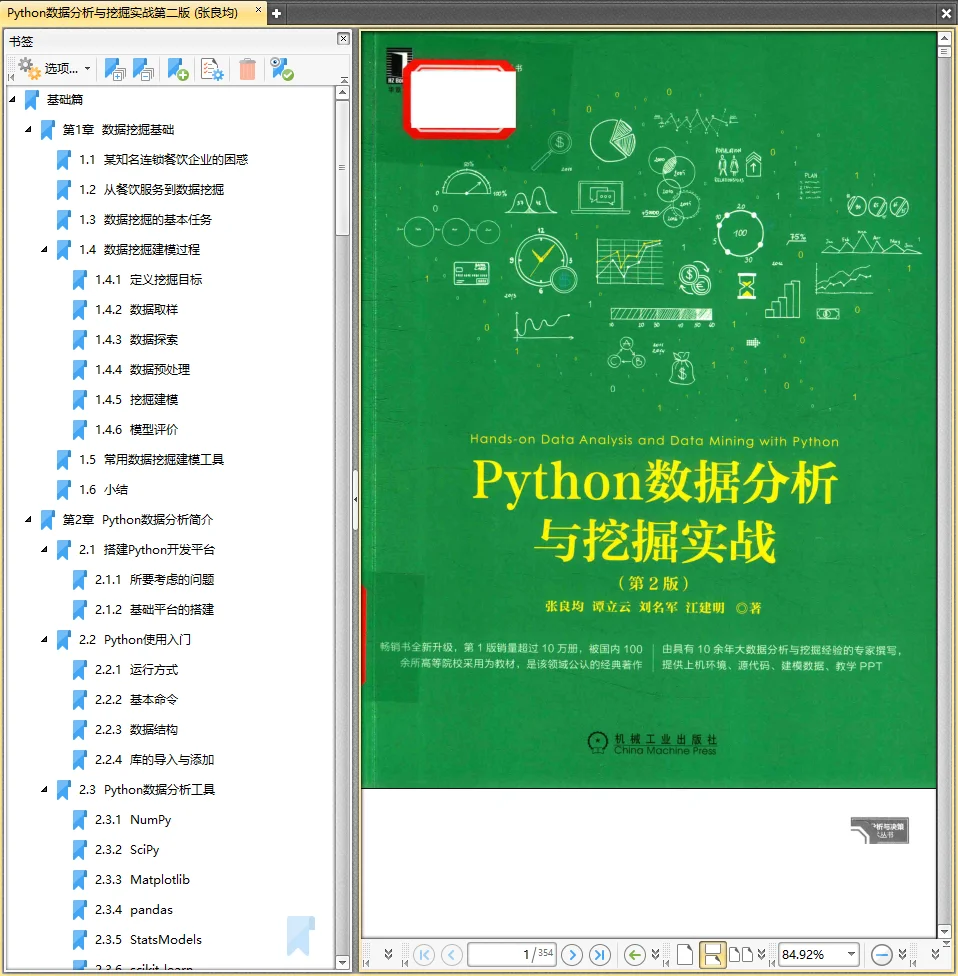Delete bookmark using trash icon
This screenshot has height=976, width=958.
point(247,69)
